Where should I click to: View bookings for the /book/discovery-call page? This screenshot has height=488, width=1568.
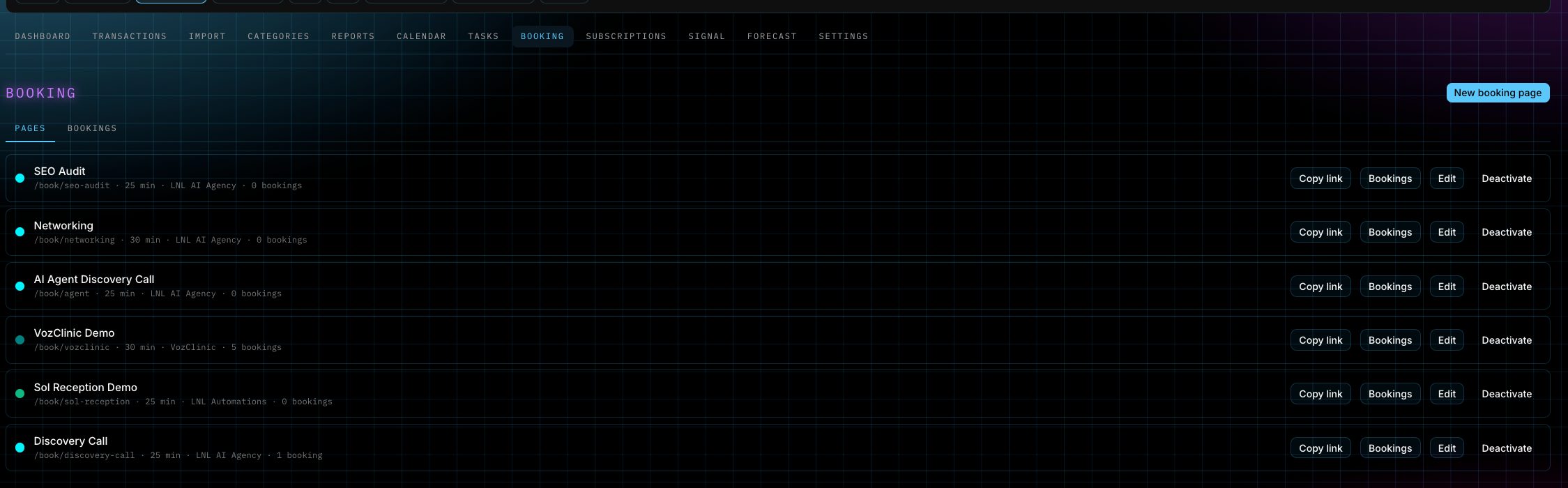click(1390, 448)
